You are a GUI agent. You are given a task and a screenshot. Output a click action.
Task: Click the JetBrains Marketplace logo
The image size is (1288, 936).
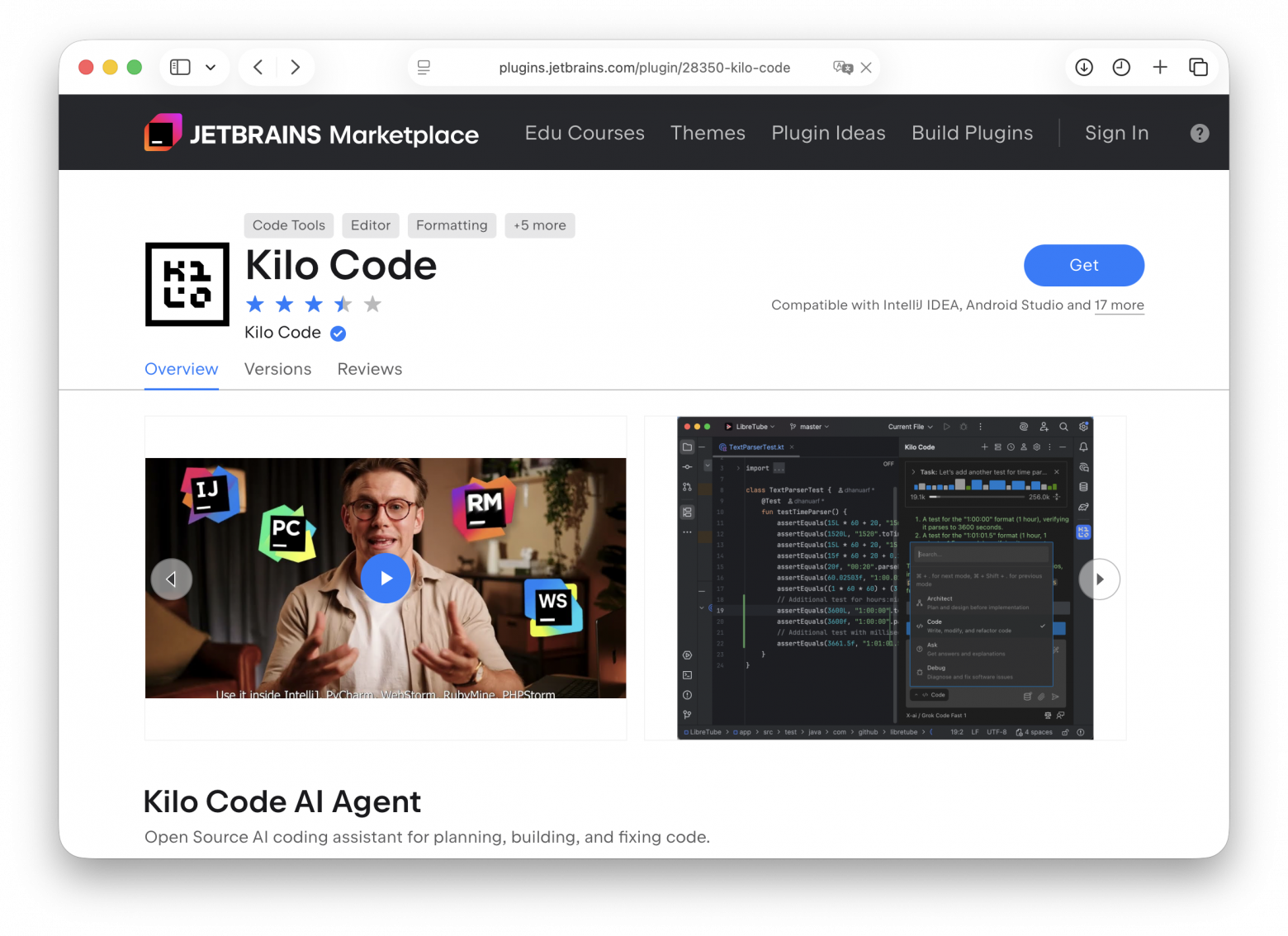point(311,132)
